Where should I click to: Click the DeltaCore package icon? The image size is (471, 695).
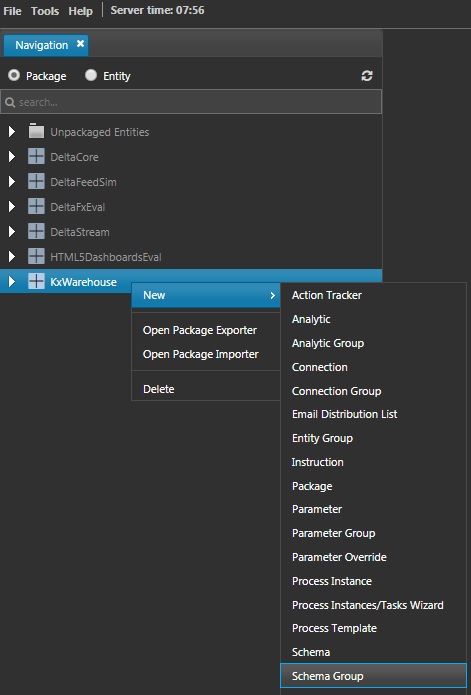click(x=36, y=156)
